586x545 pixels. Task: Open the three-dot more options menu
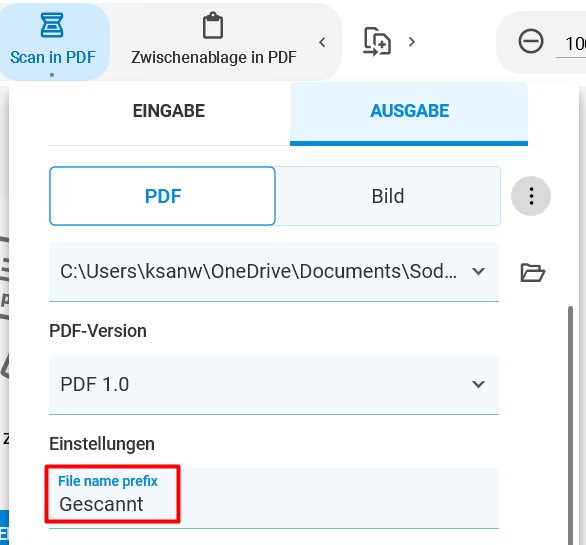click(531, 196)
